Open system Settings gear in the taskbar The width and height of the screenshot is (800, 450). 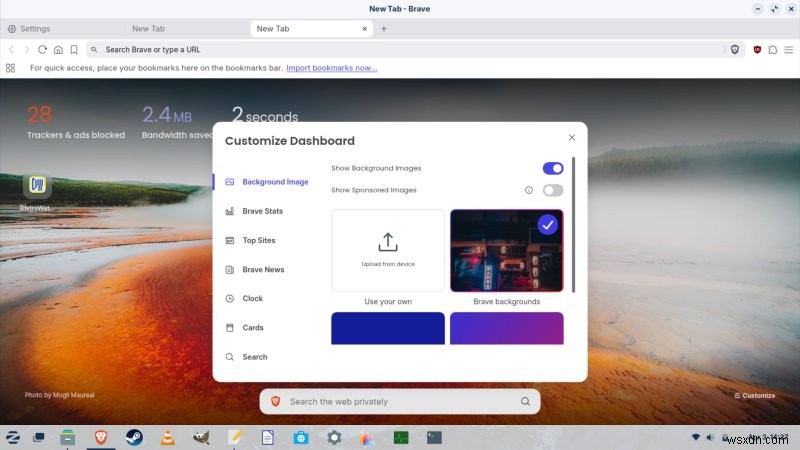(x=334, y=437)
